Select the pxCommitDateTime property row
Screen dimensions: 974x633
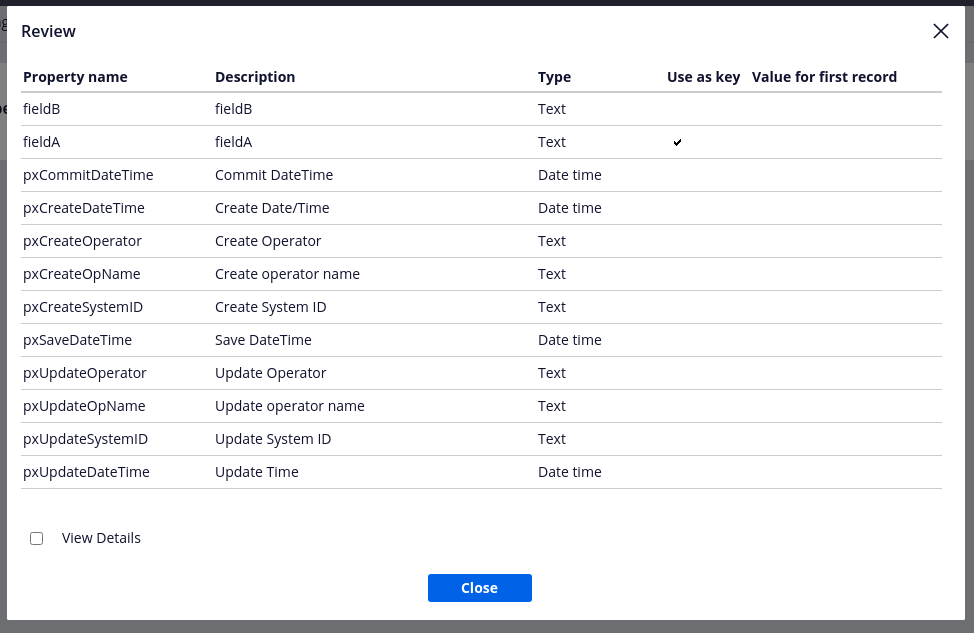(x=88, y=174)
